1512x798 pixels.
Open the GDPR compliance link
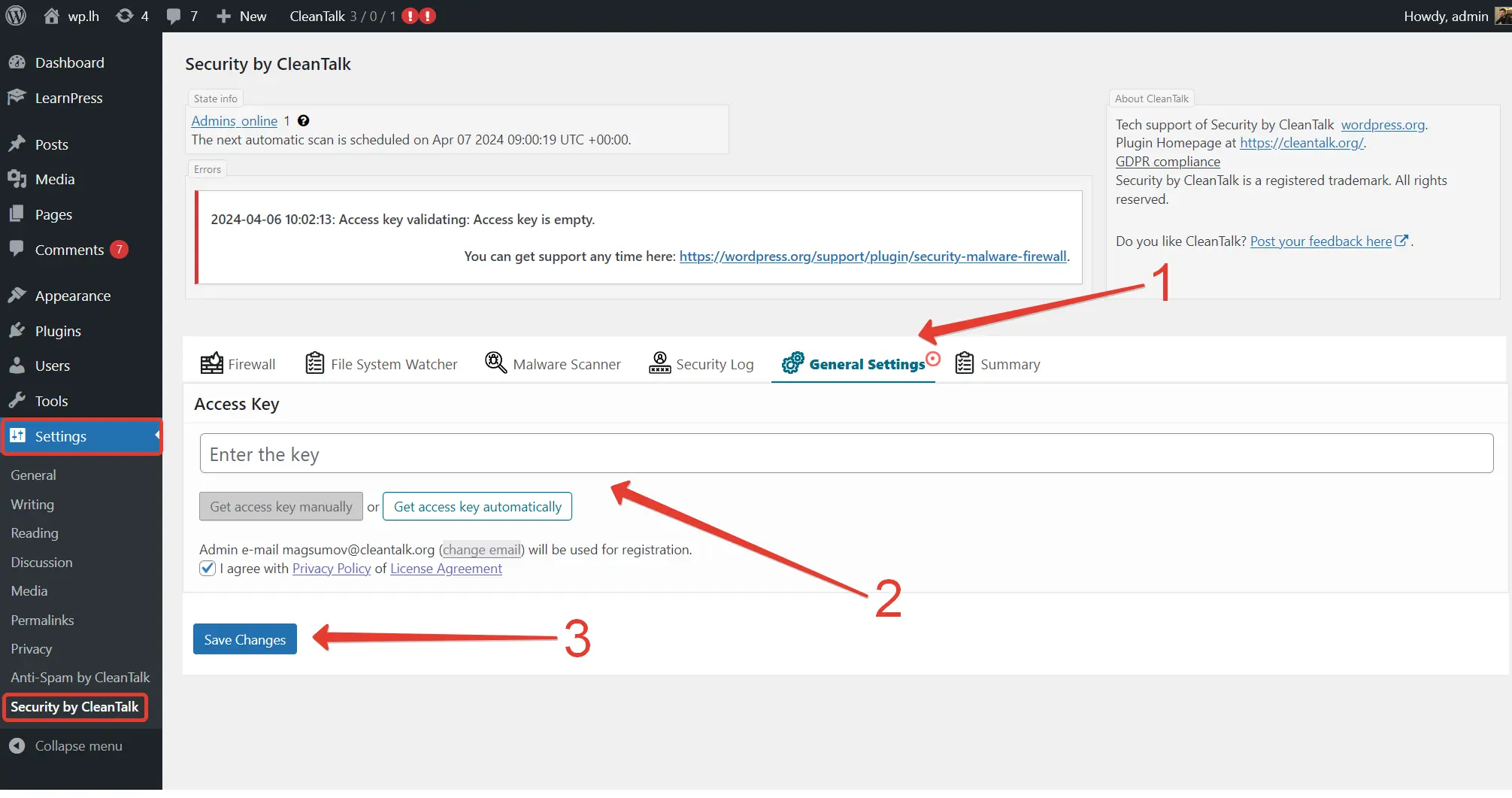tap(1167, 162)
